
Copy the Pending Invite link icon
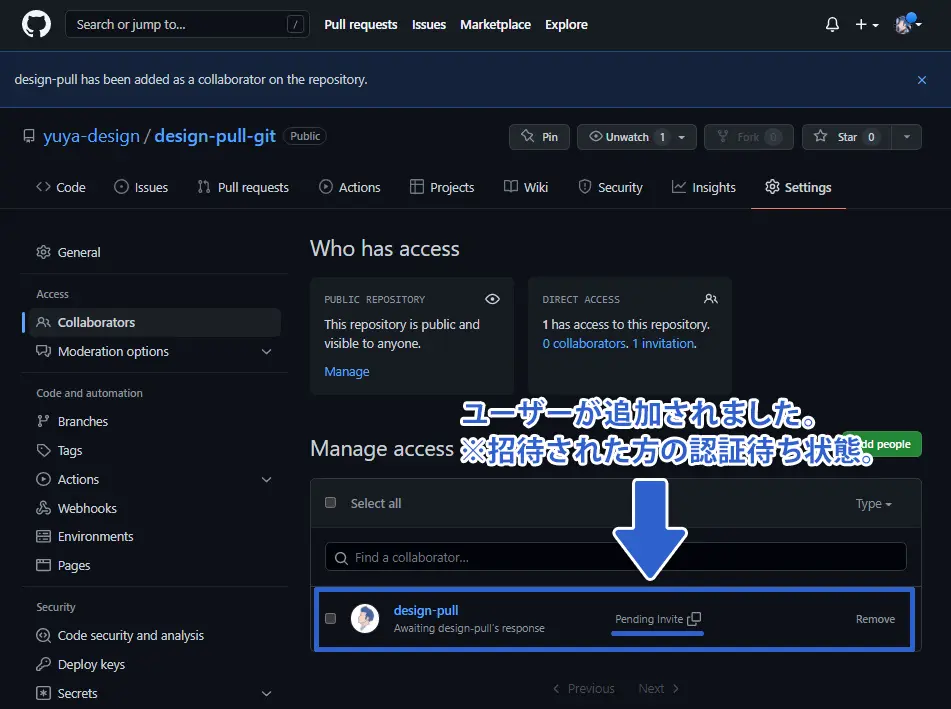point(695,619)
